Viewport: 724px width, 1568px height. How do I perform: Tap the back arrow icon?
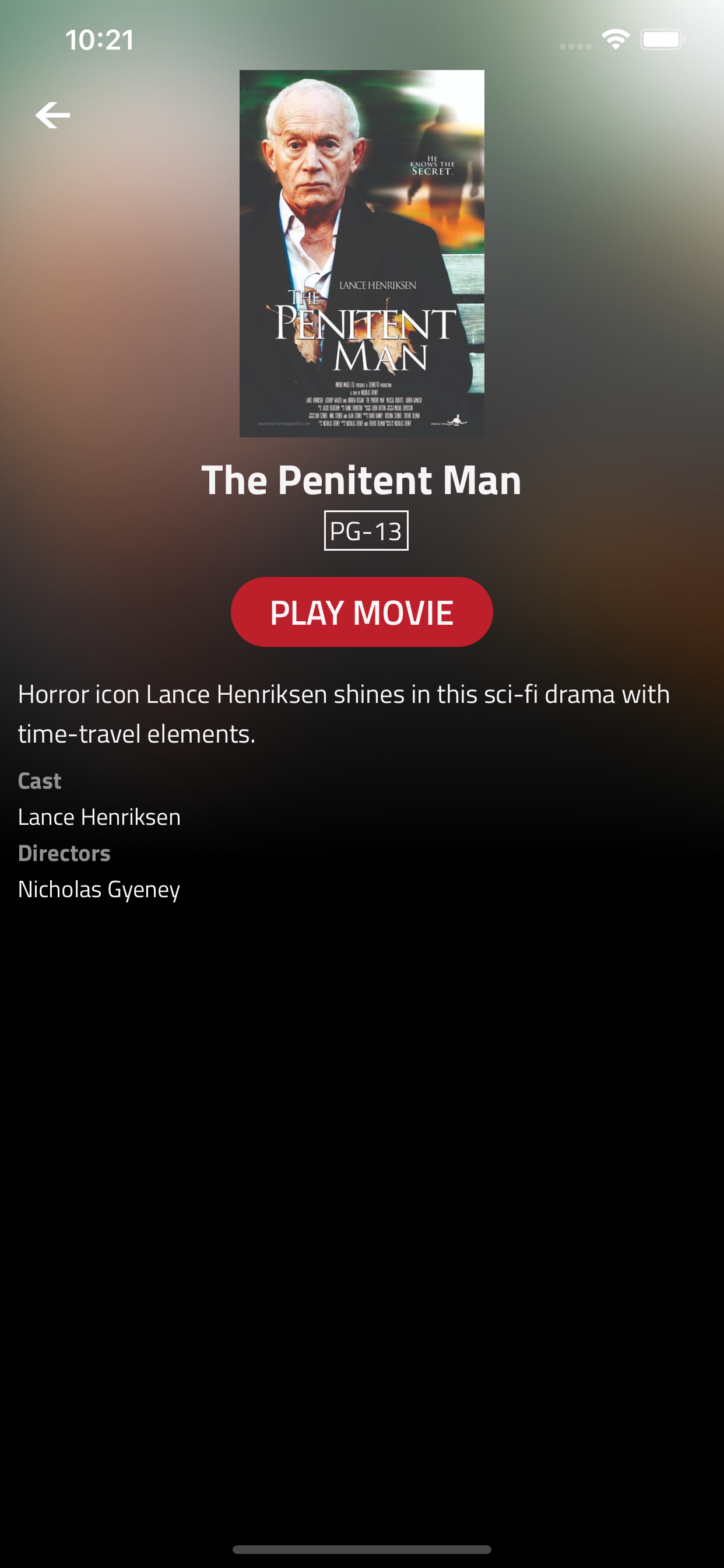point(52,115)
